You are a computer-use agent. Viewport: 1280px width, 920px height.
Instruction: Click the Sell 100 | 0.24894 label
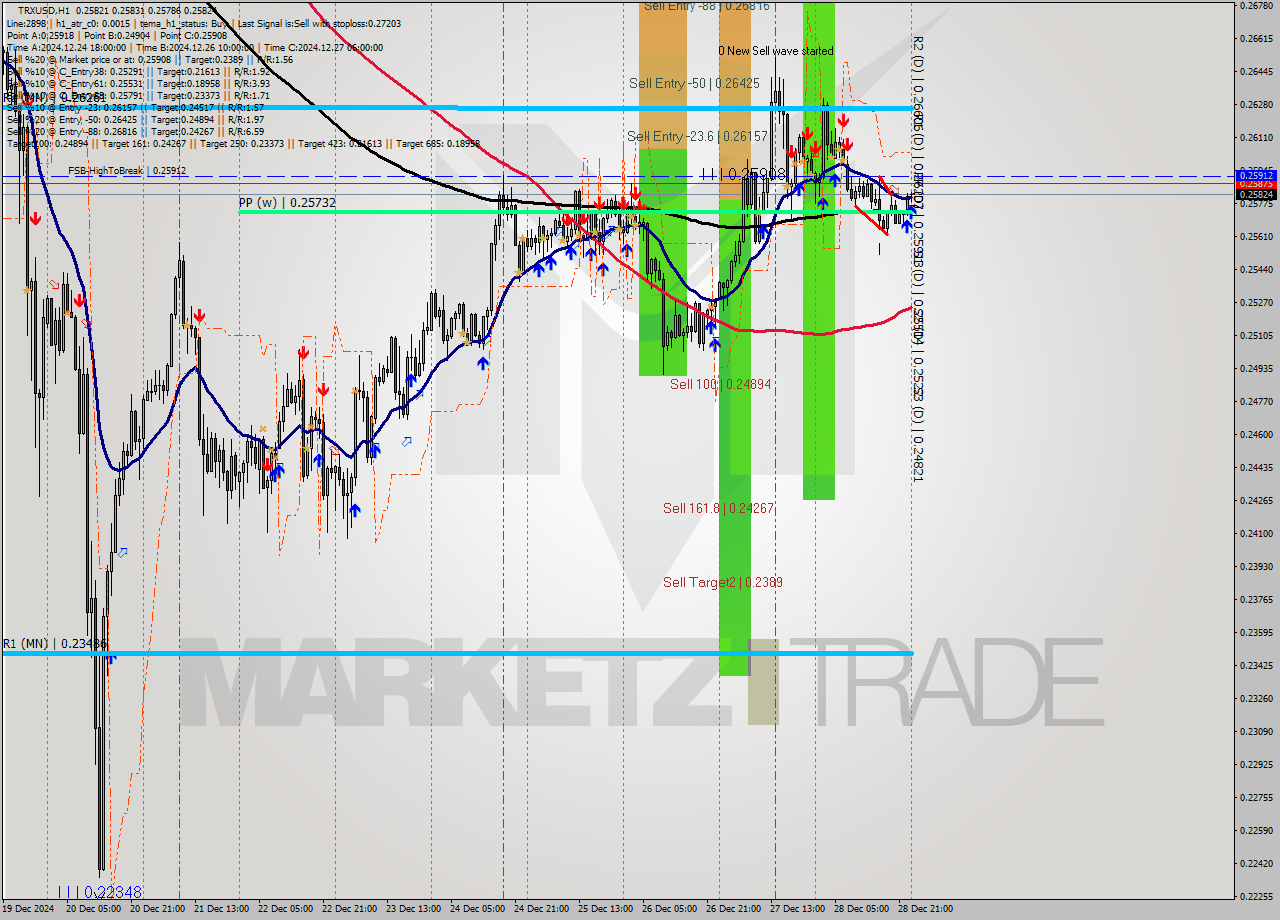(x=720, y=384)
